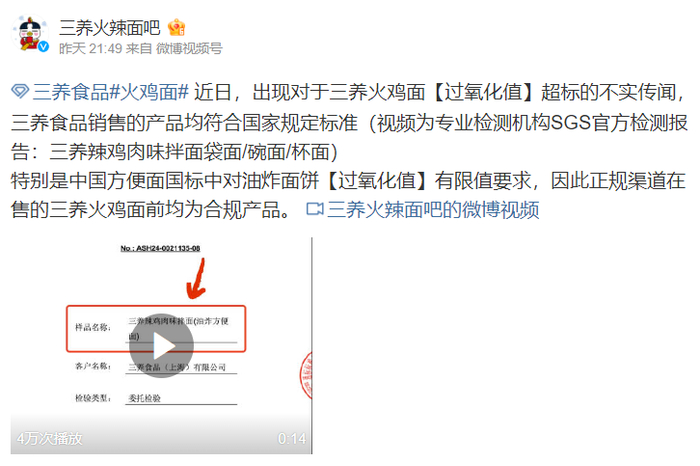The image size is (700, 466).
Task: Click the red-boxed 样品名称 area in video
Action: (x=156, y=329)
